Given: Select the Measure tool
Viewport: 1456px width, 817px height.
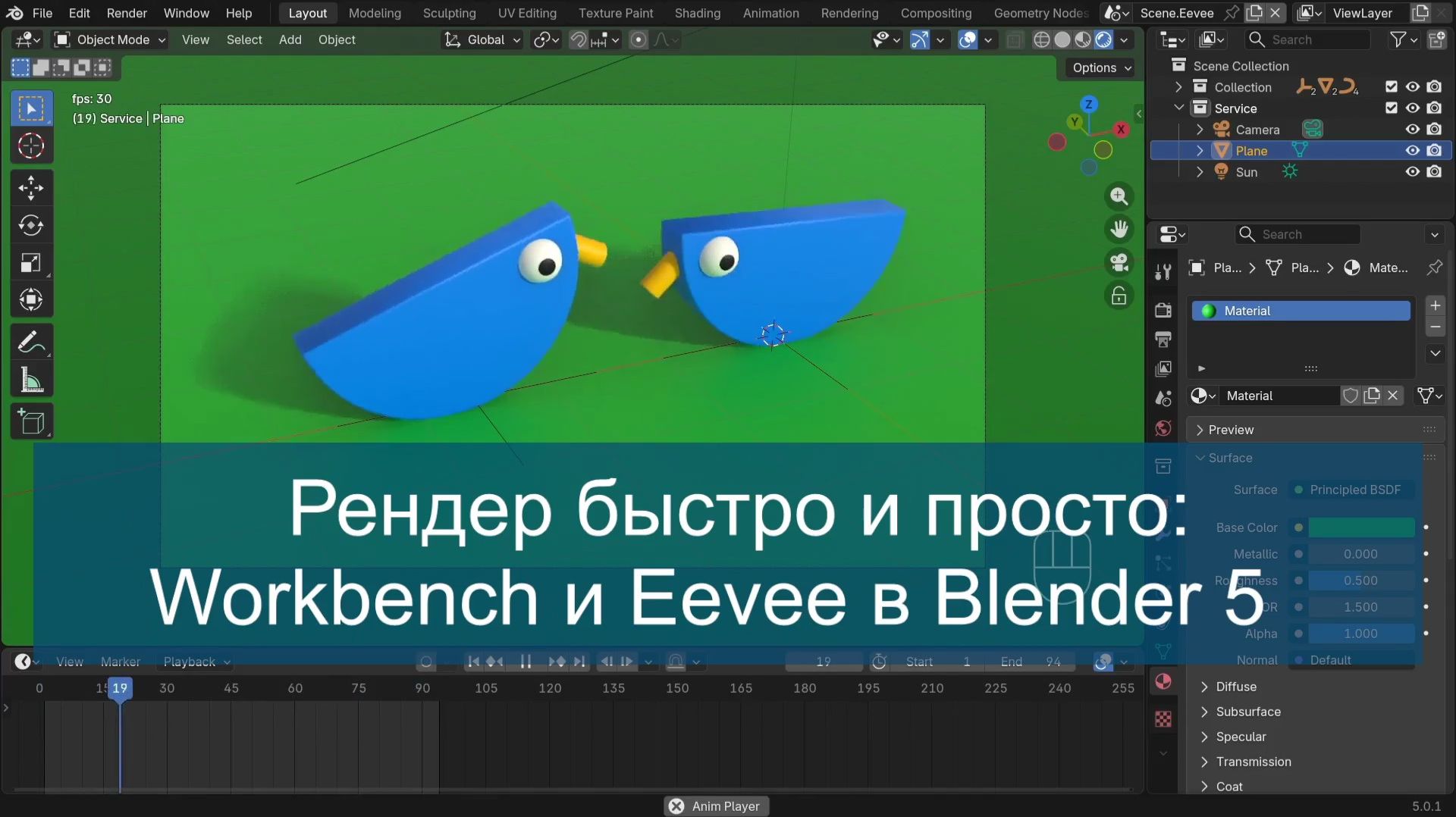Looking at the screenshot, I should (x=31, y=380).
